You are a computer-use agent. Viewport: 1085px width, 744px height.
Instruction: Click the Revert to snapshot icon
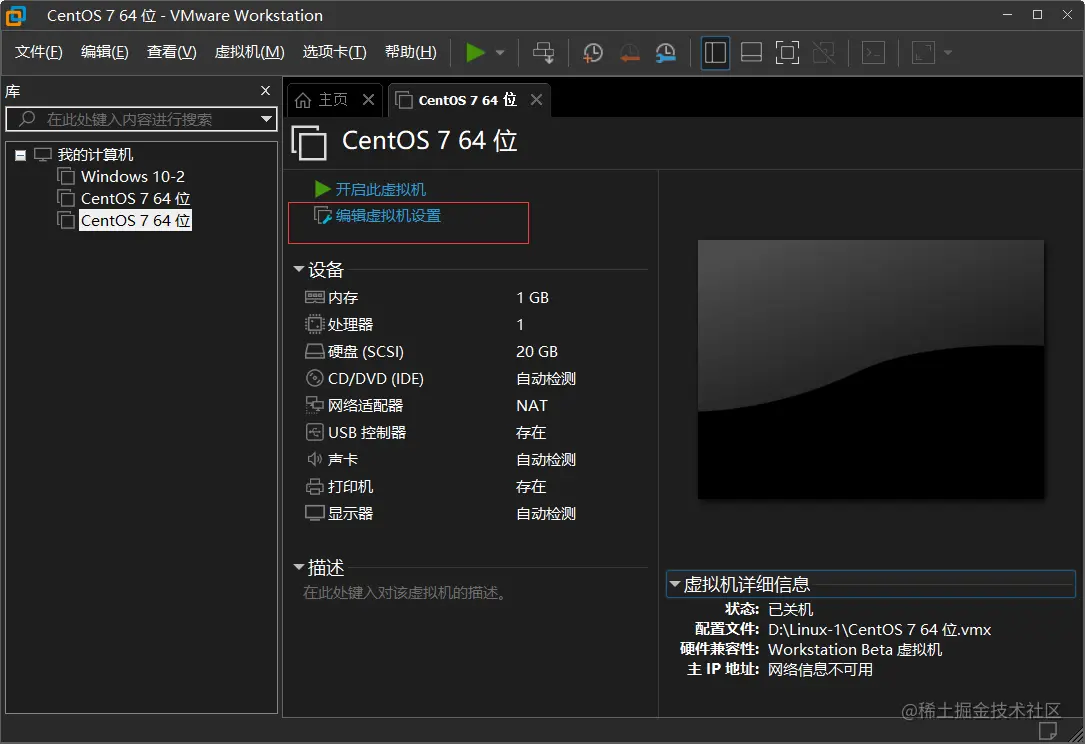(x=630, y=53)
